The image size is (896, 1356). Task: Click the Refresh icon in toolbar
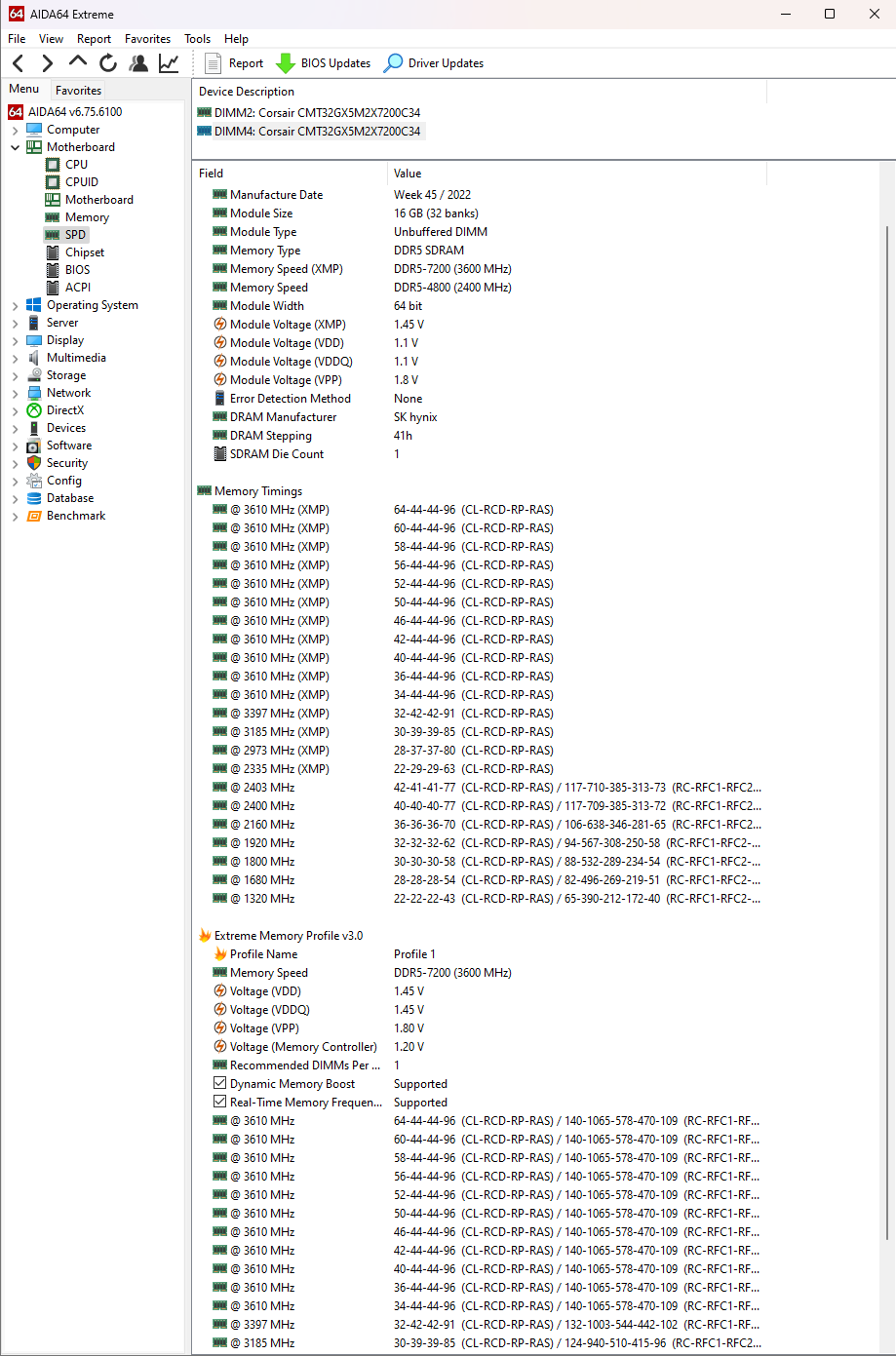[x=108, y=63]
